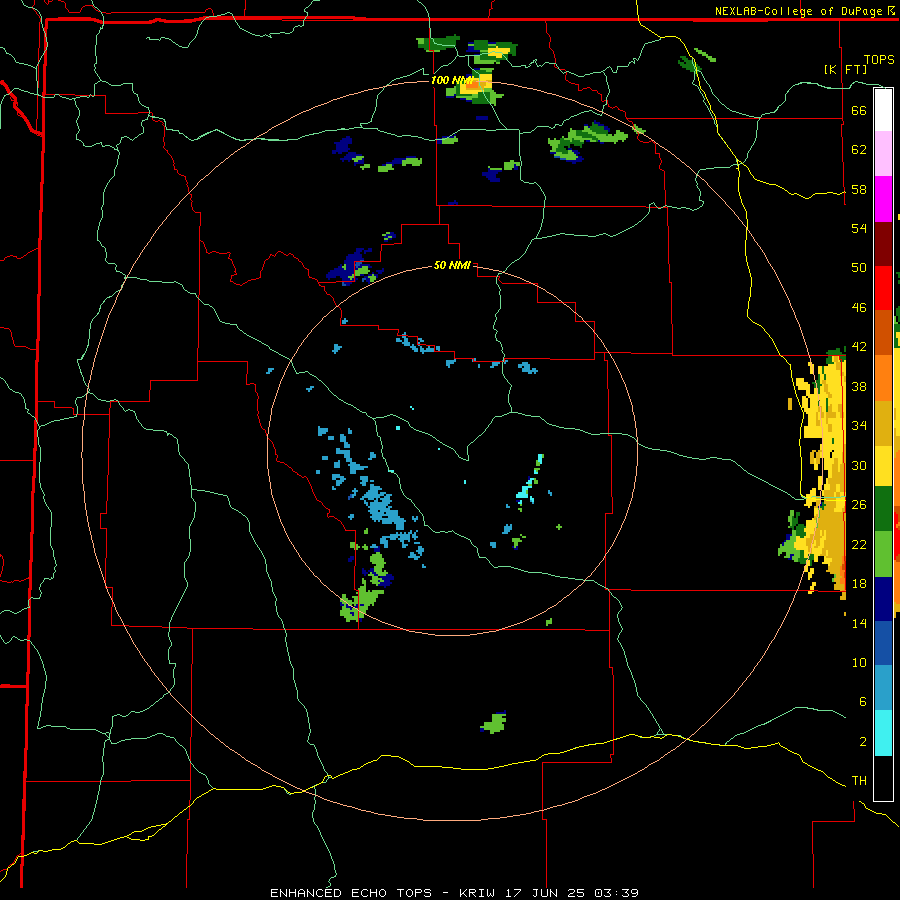Click the legend value 42
This screenshot has width=900, height=900.
(859, 347)
